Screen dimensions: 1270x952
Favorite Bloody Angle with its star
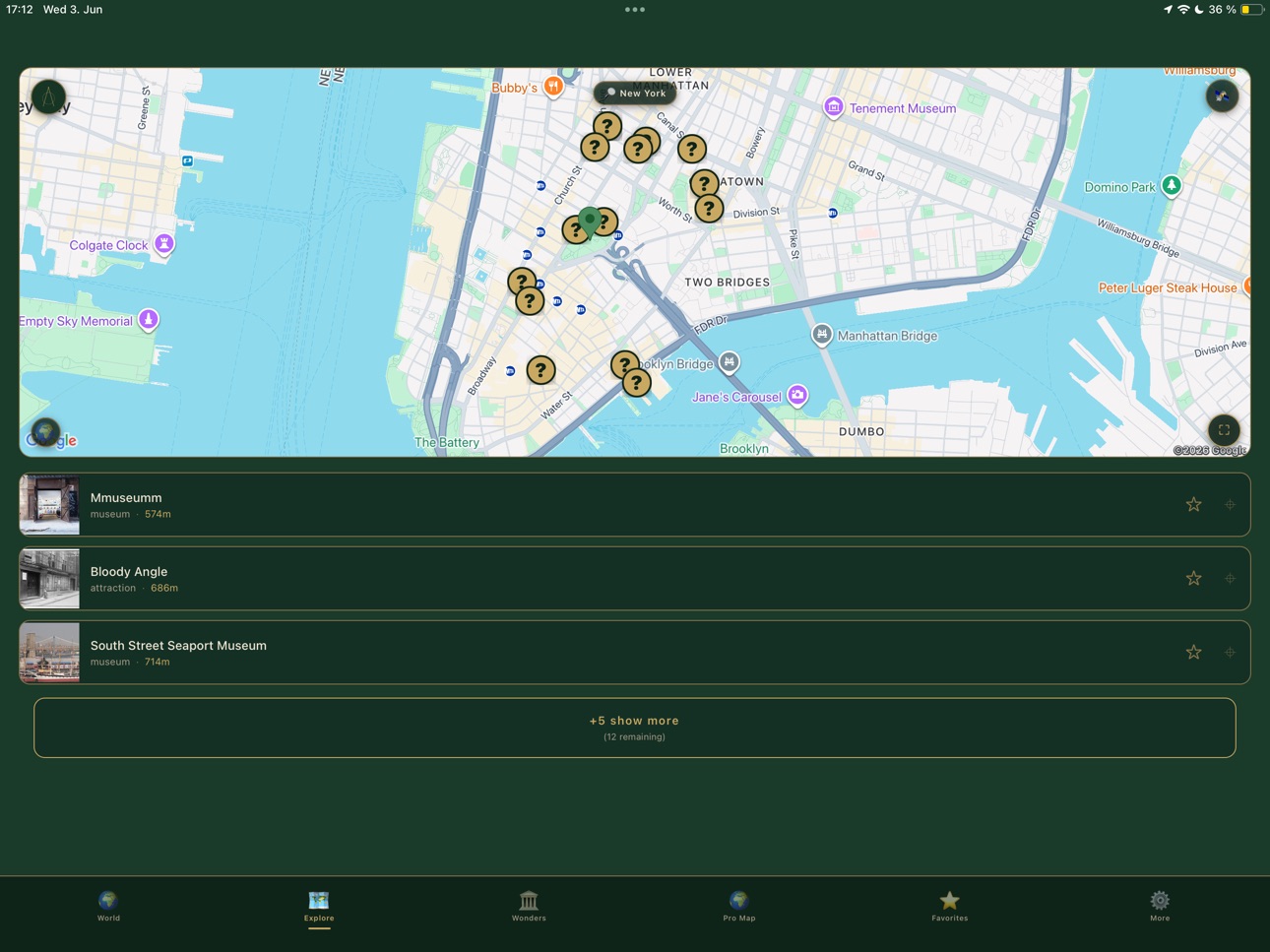click(1193, 579)
